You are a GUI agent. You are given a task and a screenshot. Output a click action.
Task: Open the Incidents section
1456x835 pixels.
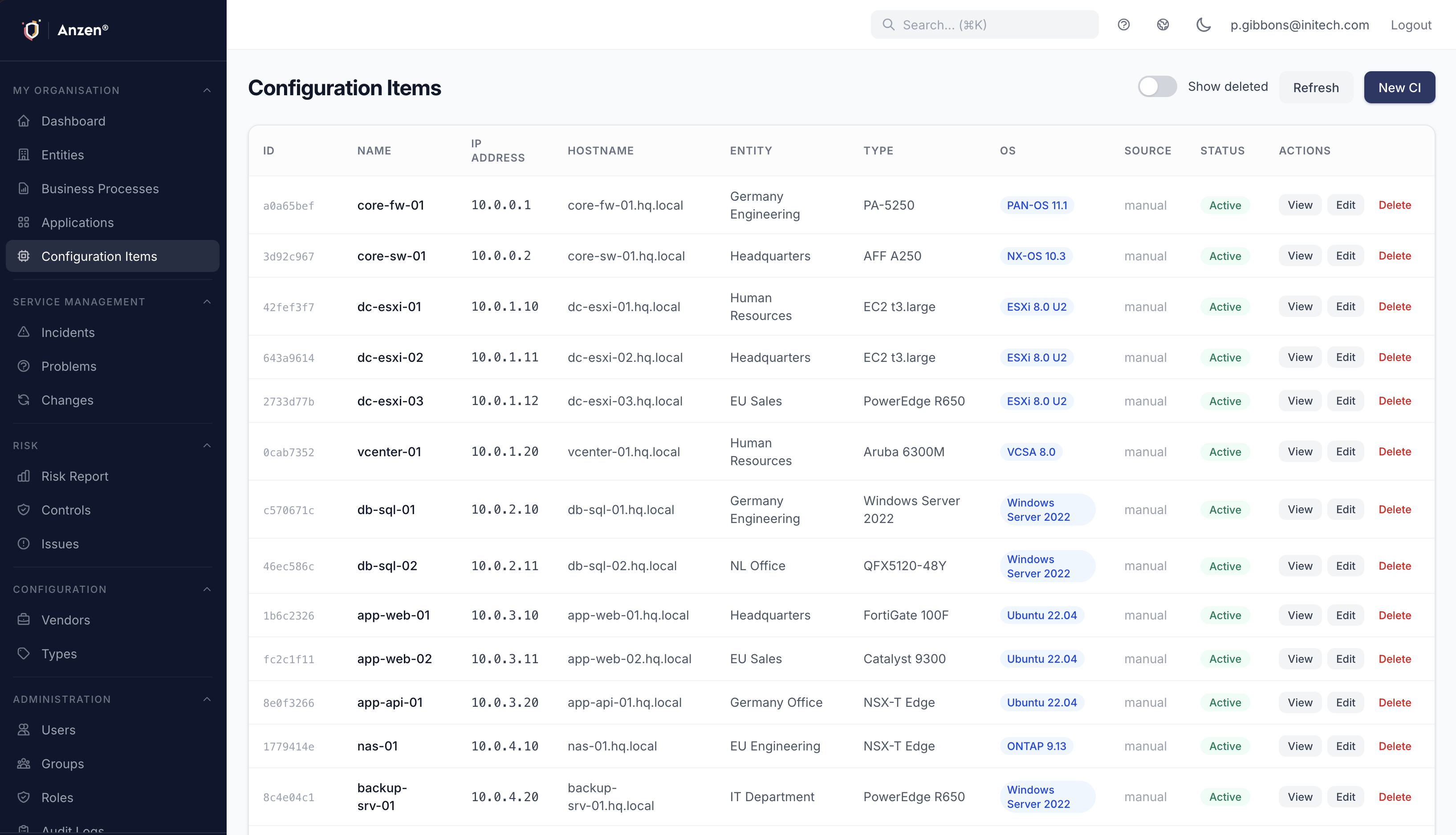[x=68, y=332]
